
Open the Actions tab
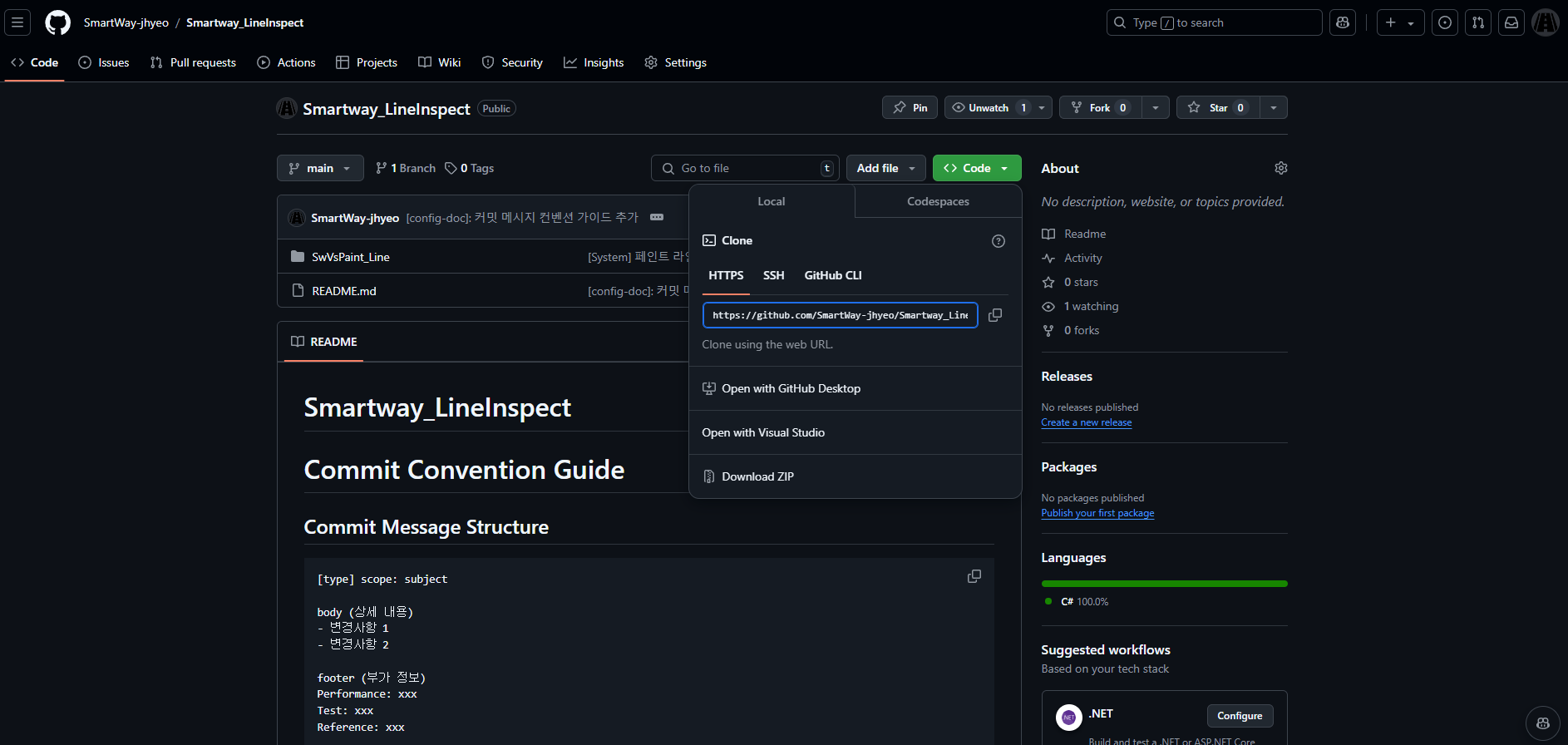(287, 62)
